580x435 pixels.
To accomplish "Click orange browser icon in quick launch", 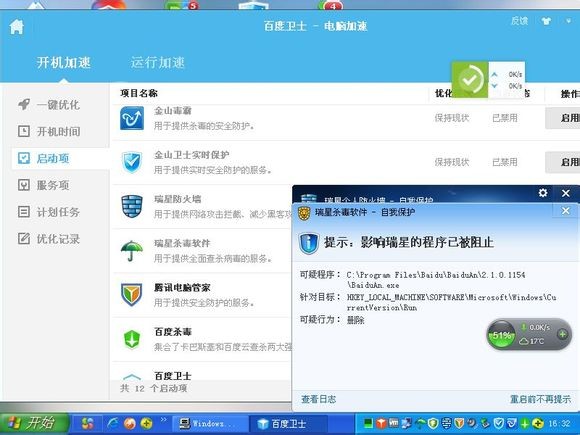I will pyautogui.click(x=130, y=424).
